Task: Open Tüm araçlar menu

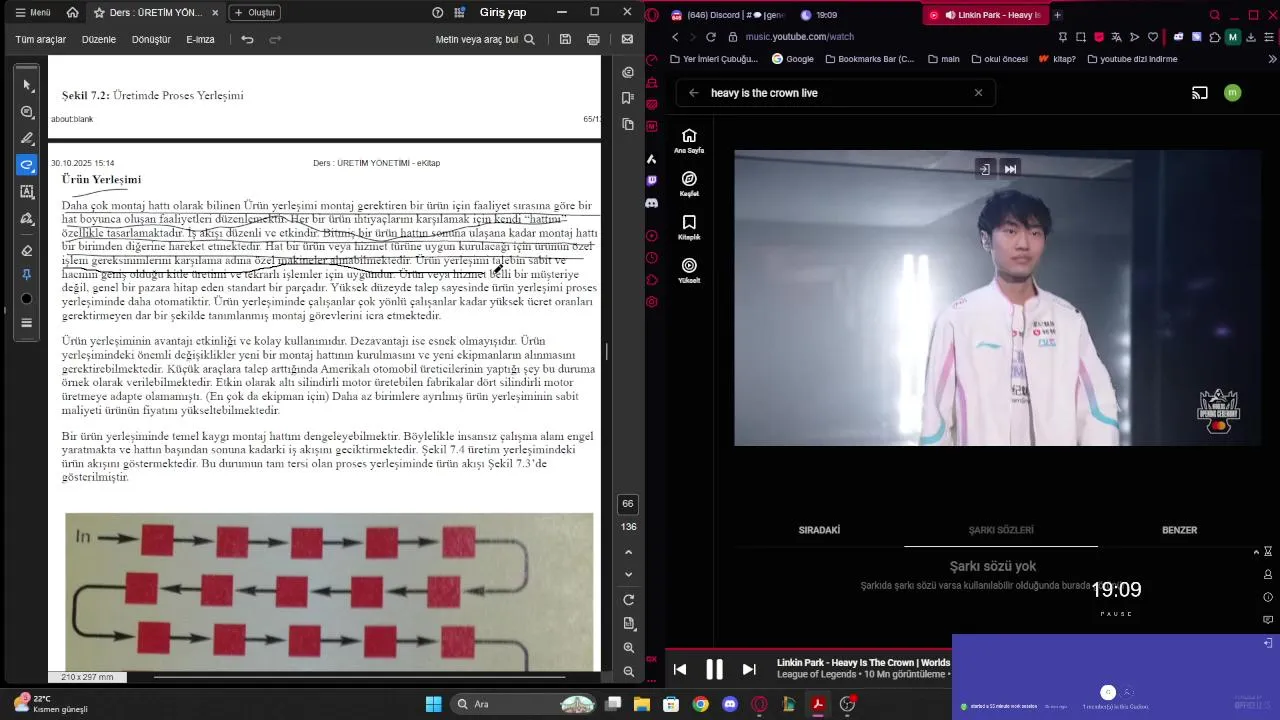Action: point(41,39)
